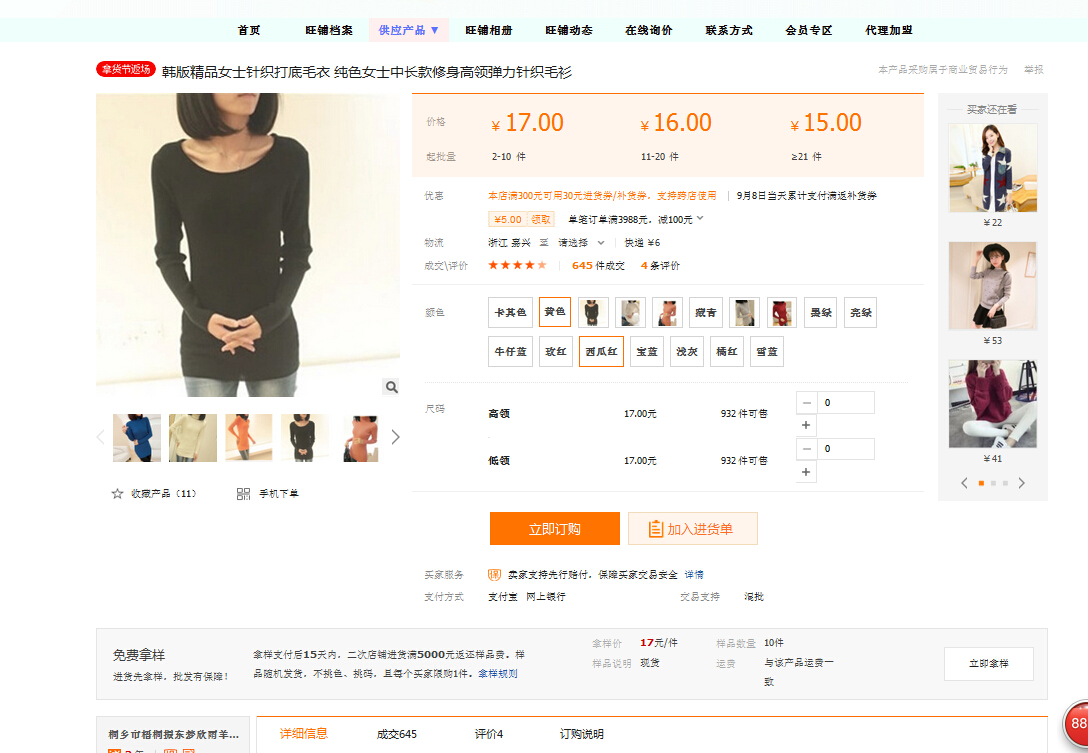The width and height of the screenshot is (1088, 753).
Task: Decrease quantity for 低领 with minus button
Action: pos(806,449)
